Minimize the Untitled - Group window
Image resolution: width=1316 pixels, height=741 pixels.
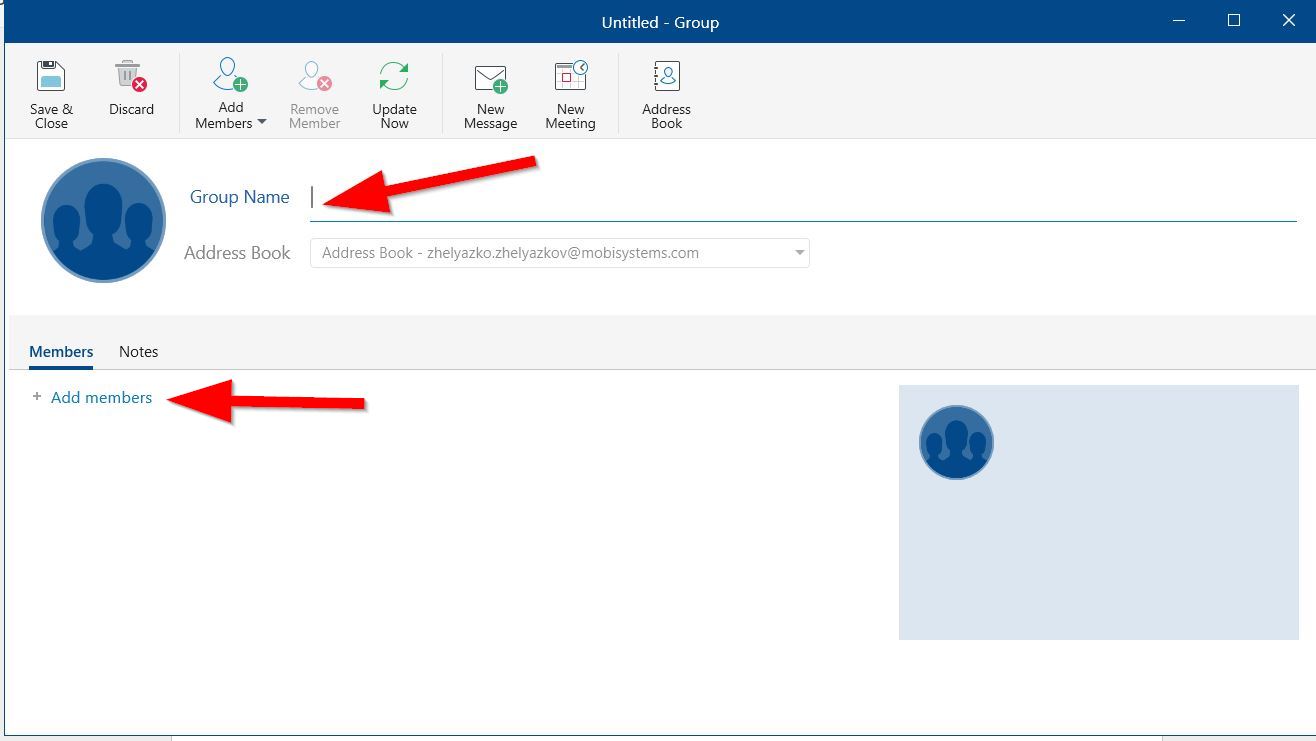coord(1179,21)
